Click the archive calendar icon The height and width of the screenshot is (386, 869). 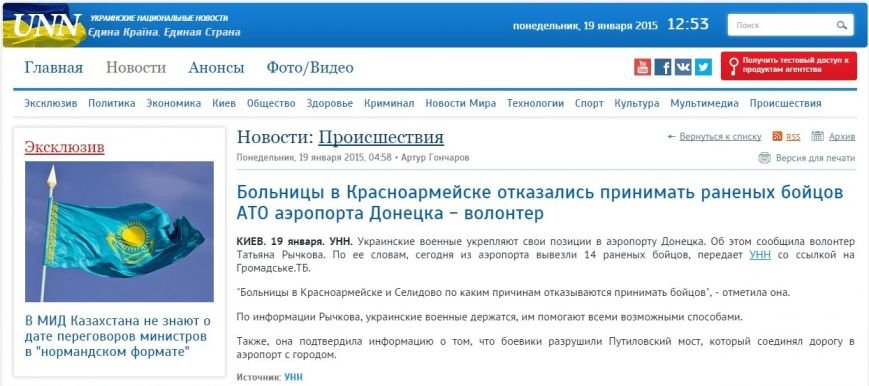[817, 136]
